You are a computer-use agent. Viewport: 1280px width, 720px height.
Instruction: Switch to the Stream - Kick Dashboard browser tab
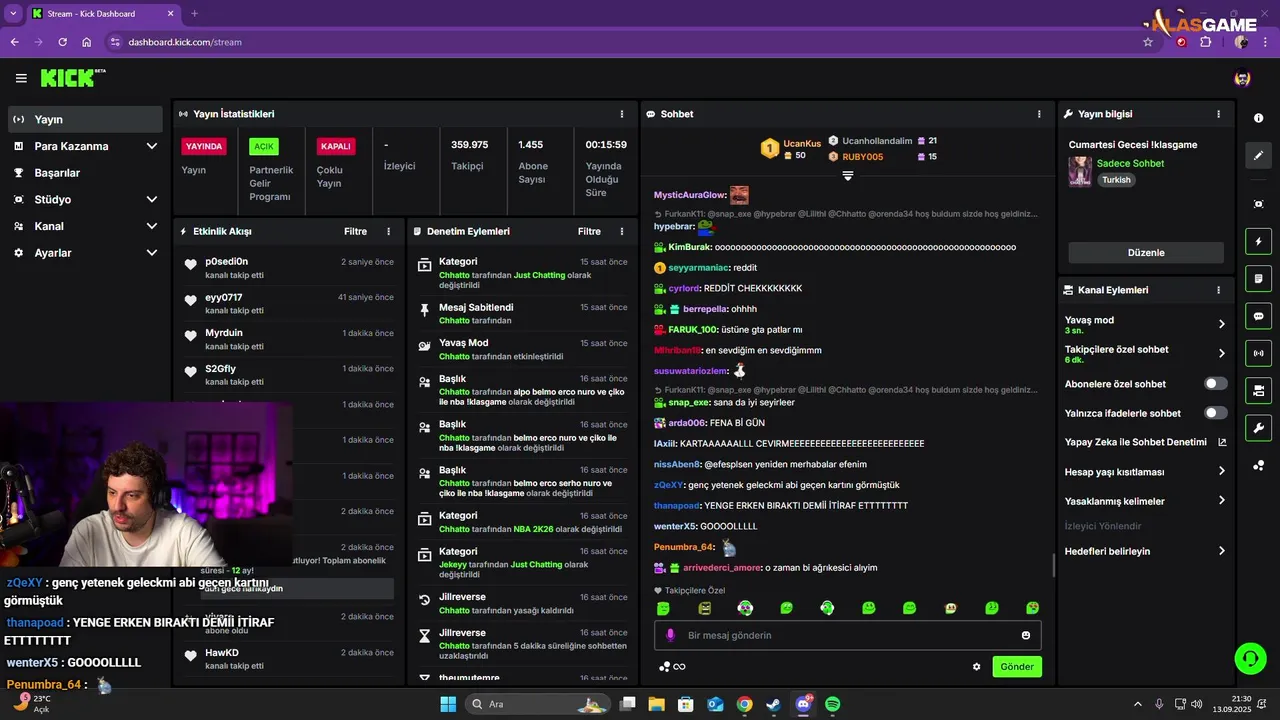pyautogui.click(x=102, y=13)
